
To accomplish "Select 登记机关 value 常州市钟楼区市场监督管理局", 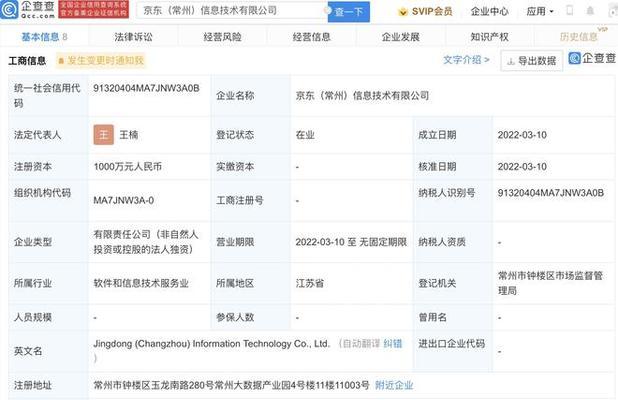I will (551, 283).
